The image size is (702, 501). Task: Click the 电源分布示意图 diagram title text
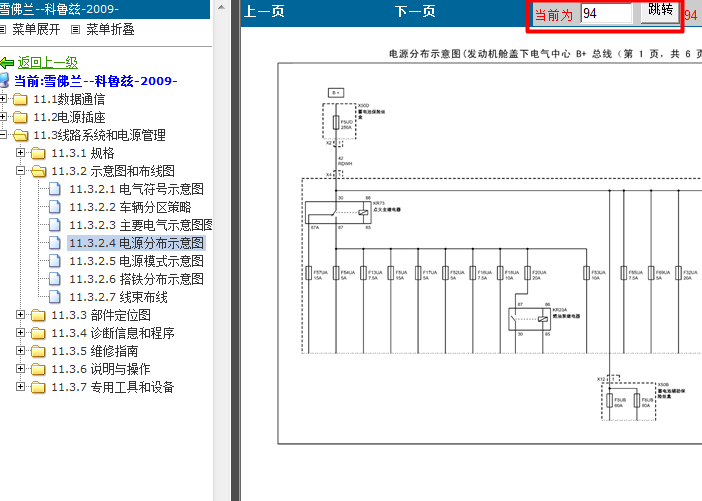[x=545, y=54]
